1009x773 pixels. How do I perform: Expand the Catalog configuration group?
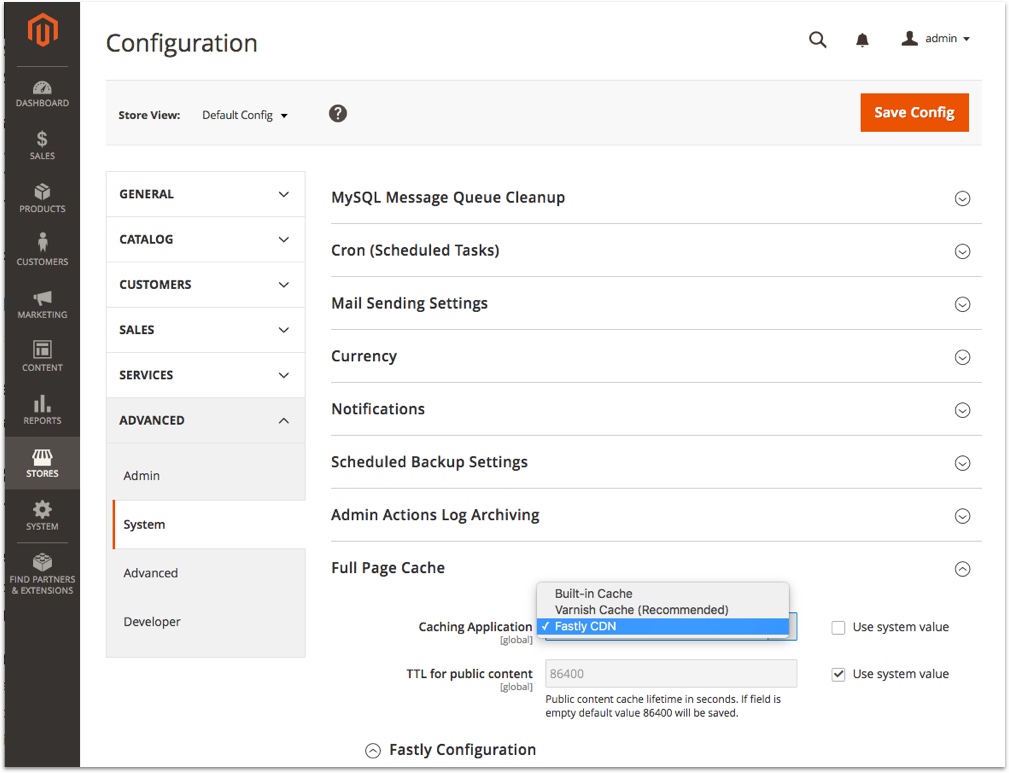pos(205,240)
